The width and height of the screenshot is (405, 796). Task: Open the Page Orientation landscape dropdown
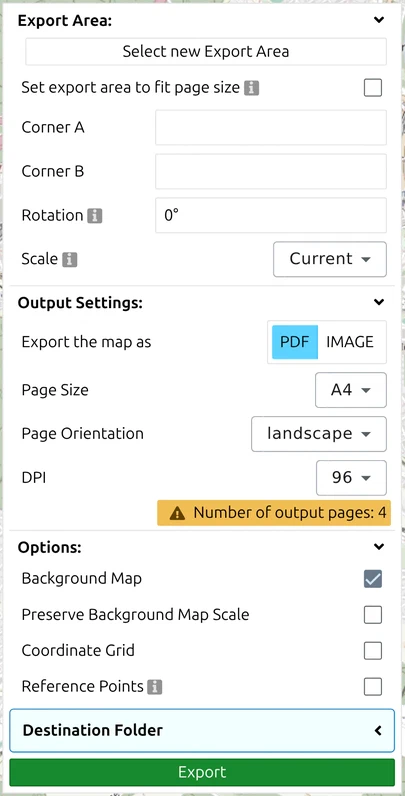[319, 434]
